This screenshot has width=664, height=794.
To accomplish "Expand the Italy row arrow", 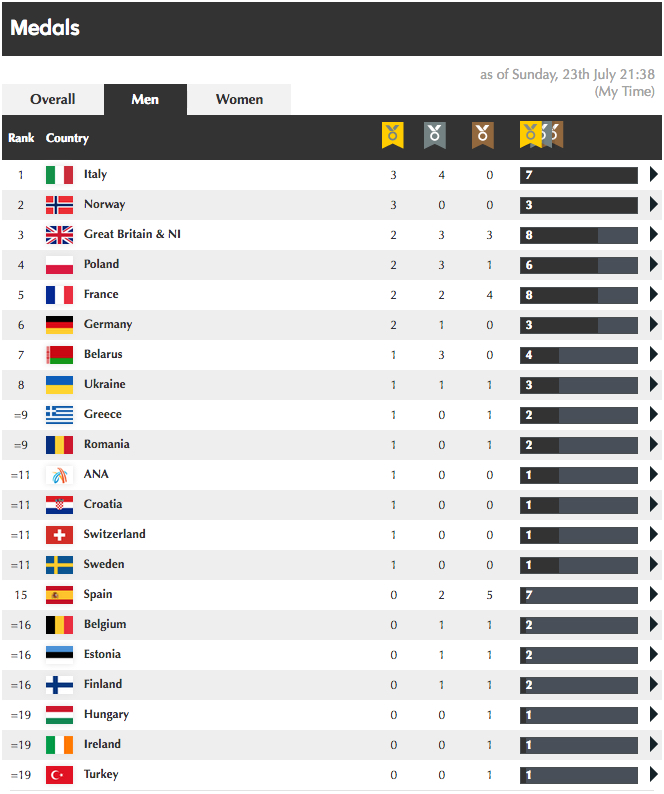I will pos(653,175).
